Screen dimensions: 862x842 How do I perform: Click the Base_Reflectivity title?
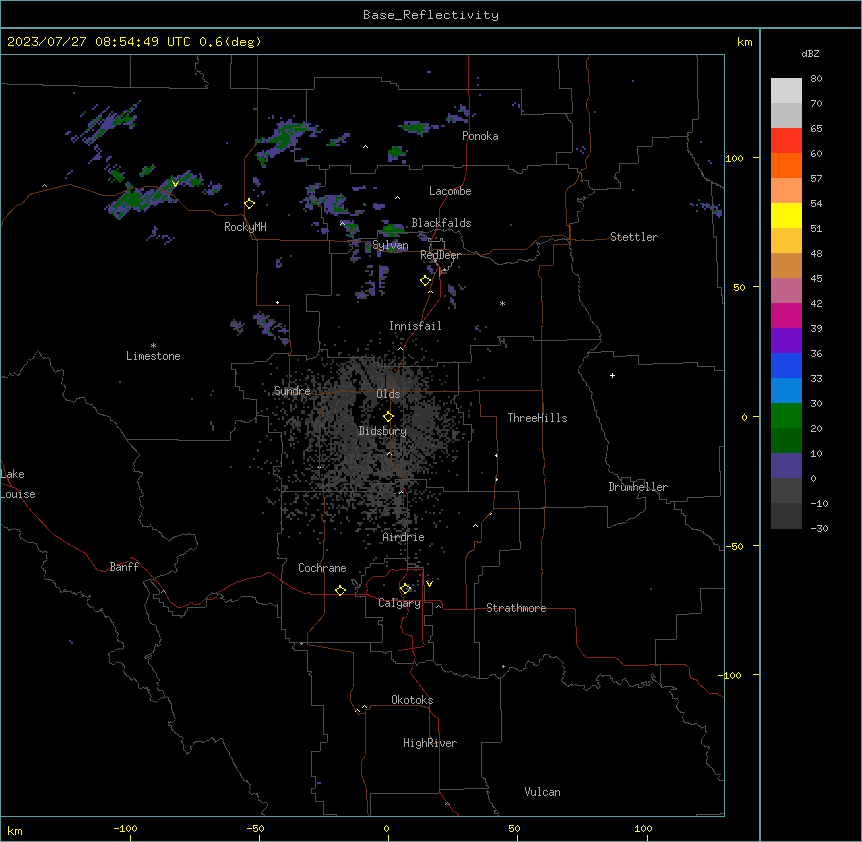pyautogui.click(x=431, y=15)
